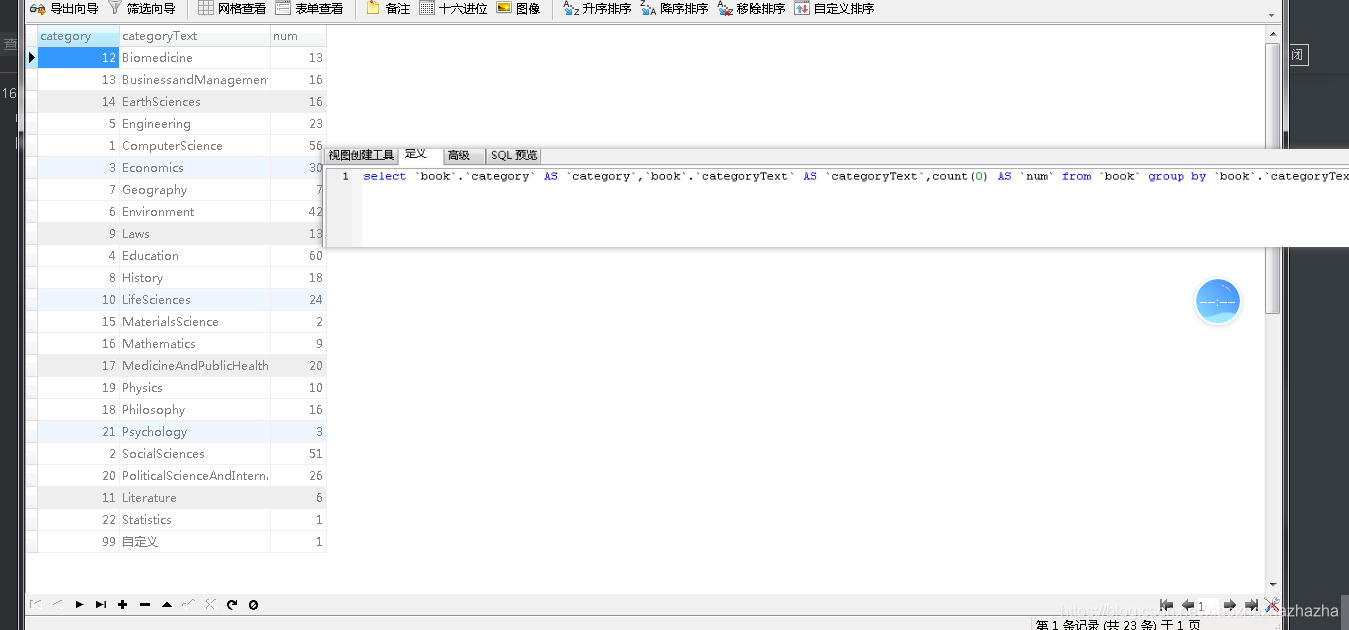Select the BusinessandManagement cell

coord(195,80)
